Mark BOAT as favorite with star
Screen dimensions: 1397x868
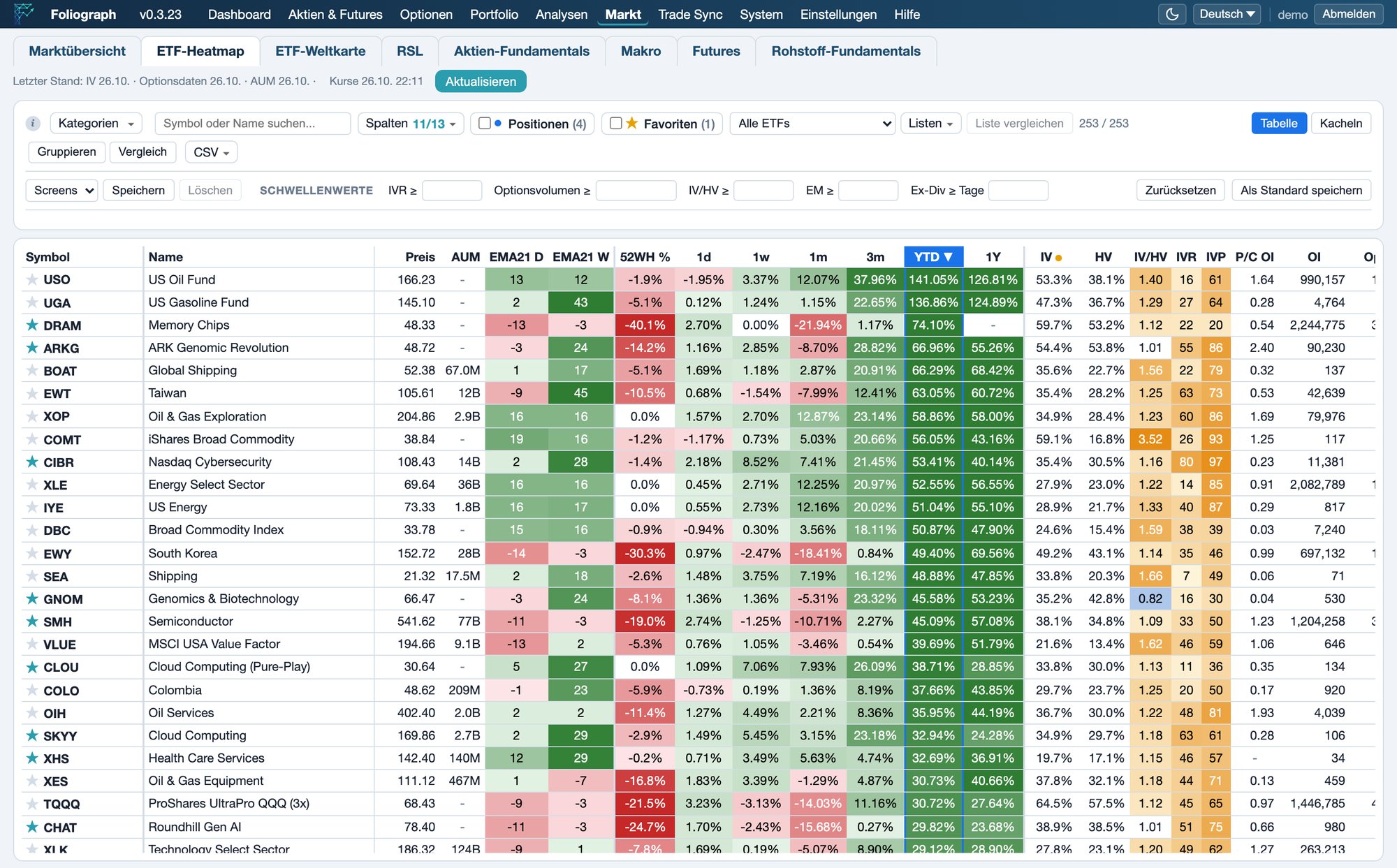[x=32, y=370]
